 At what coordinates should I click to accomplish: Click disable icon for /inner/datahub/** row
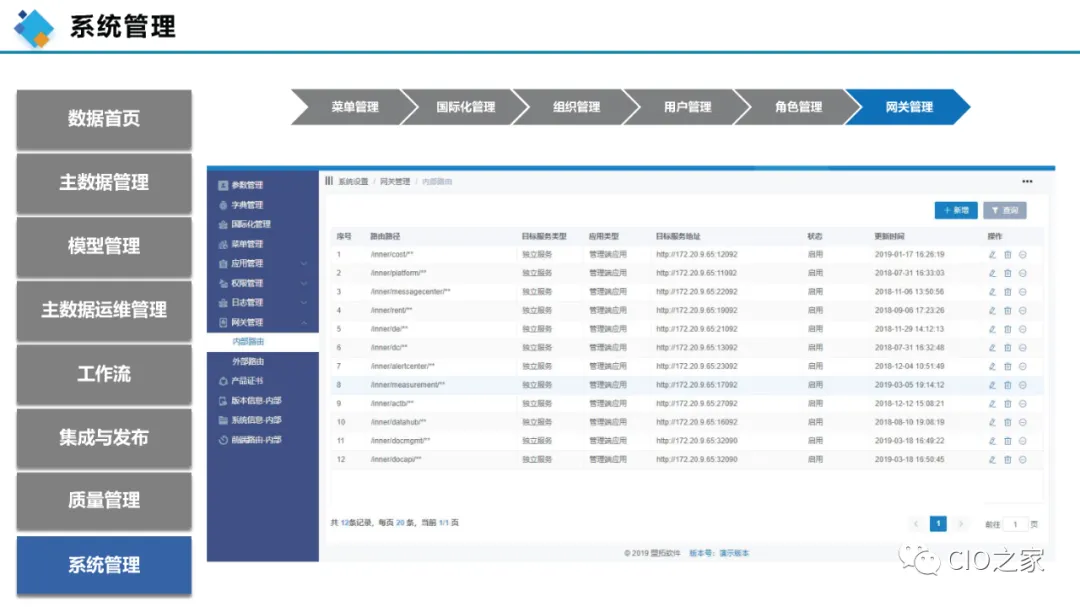1023,422
